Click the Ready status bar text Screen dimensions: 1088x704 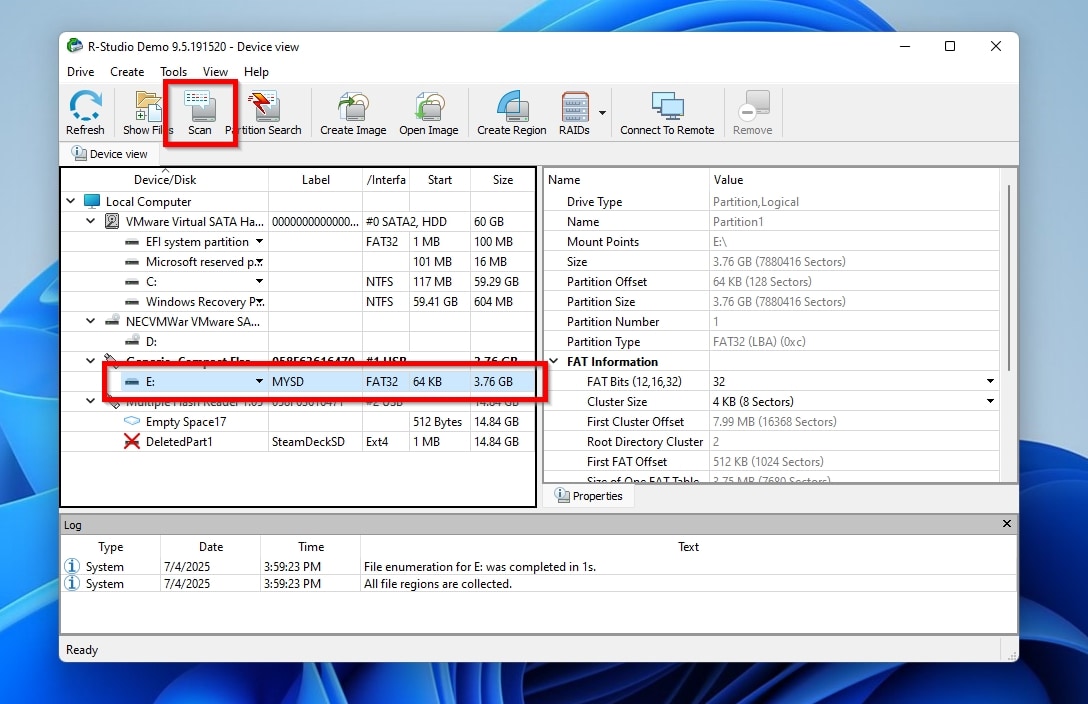click(82, 650)
